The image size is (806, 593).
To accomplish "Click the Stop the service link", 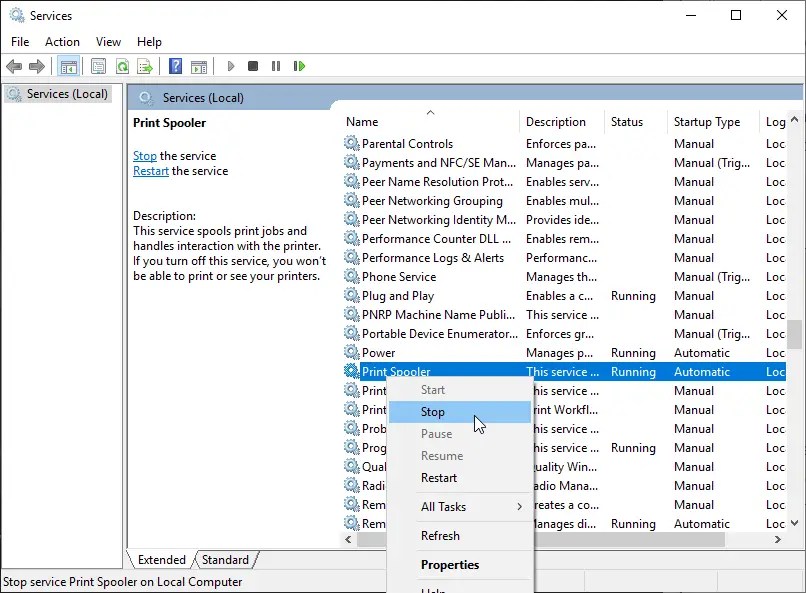I will click(x=145, y=156).
